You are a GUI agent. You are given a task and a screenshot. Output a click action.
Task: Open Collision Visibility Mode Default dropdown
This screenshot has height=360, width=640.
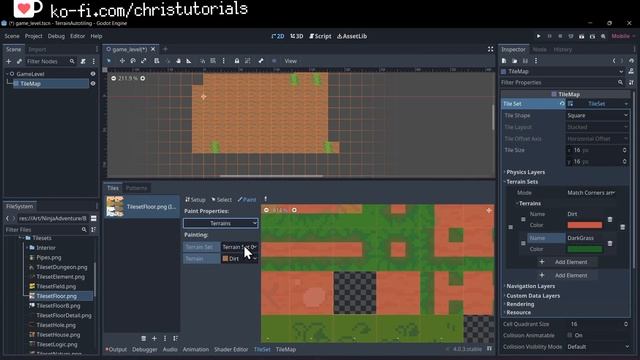(597, 347)
